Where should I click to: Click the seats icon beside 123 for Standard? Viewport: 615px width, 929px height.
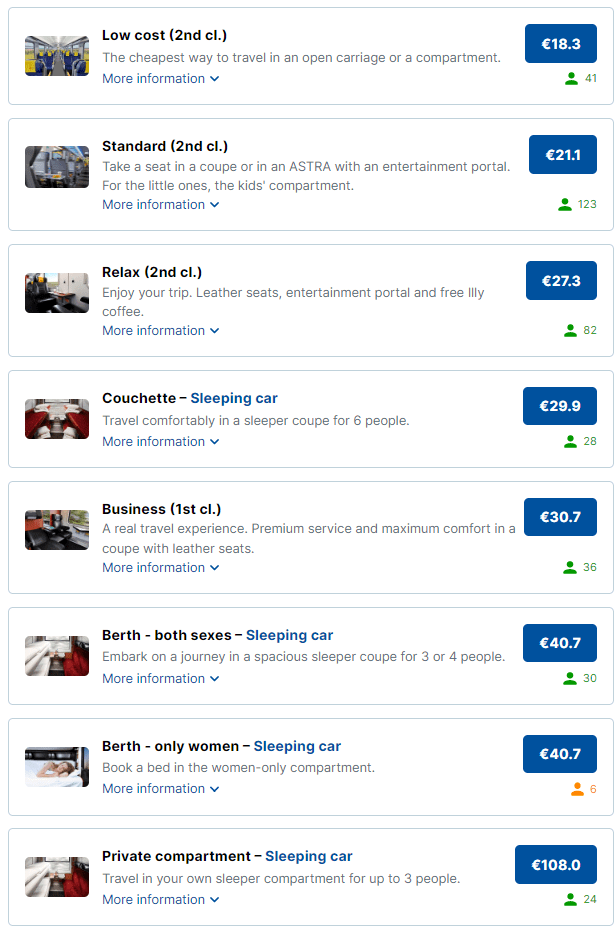(565, 205)
